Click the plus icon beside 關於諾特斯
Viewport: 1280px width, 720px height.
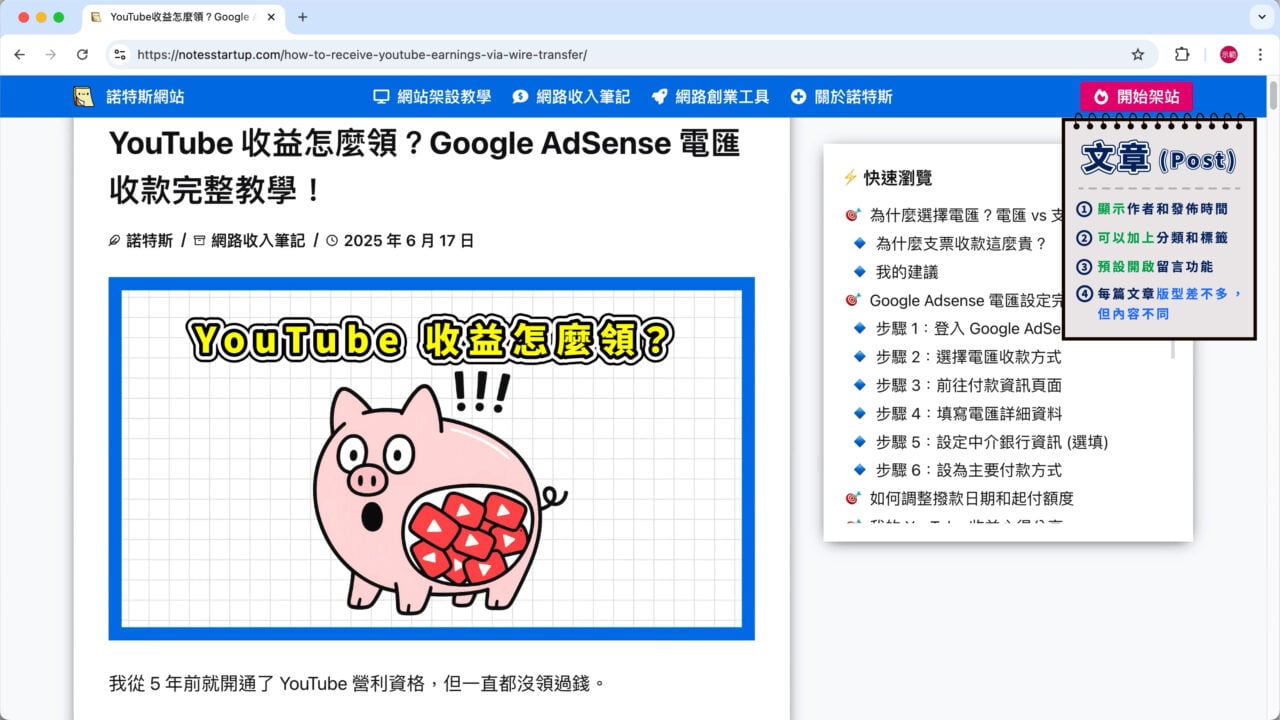(798, 96)
